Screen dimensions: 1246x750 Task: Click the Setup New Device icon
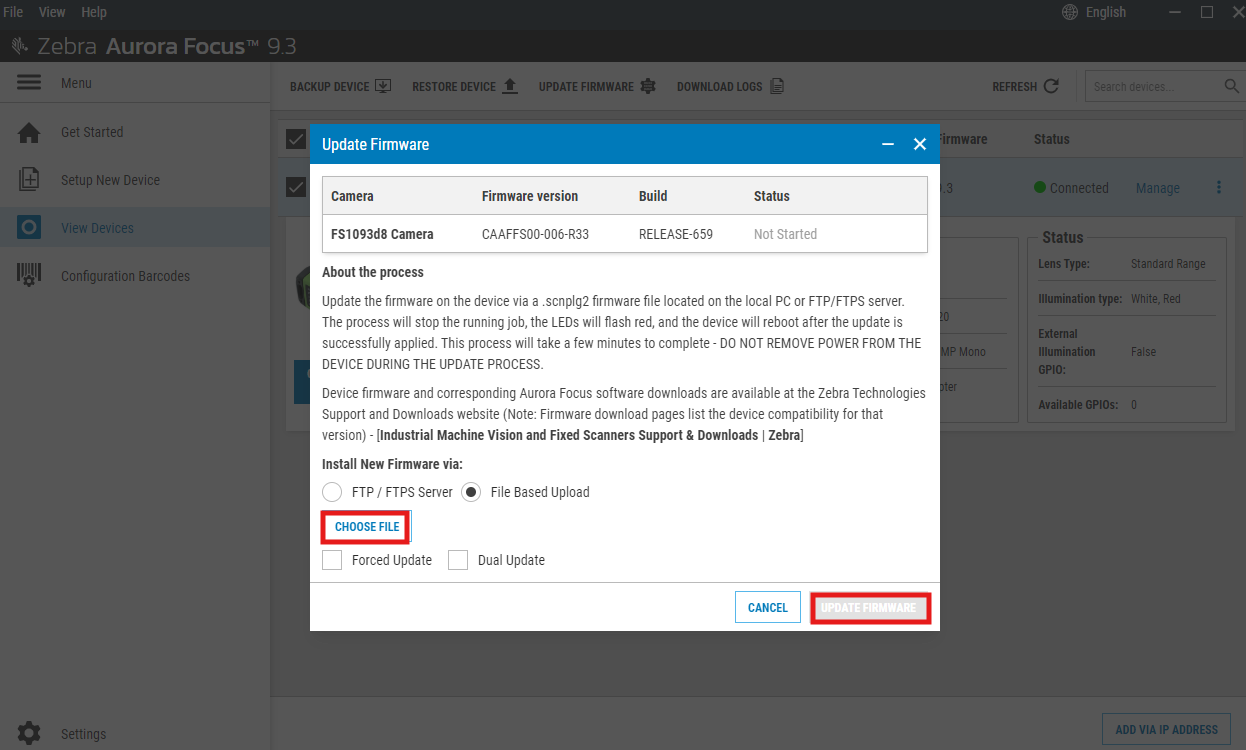[x=29, y=180]
